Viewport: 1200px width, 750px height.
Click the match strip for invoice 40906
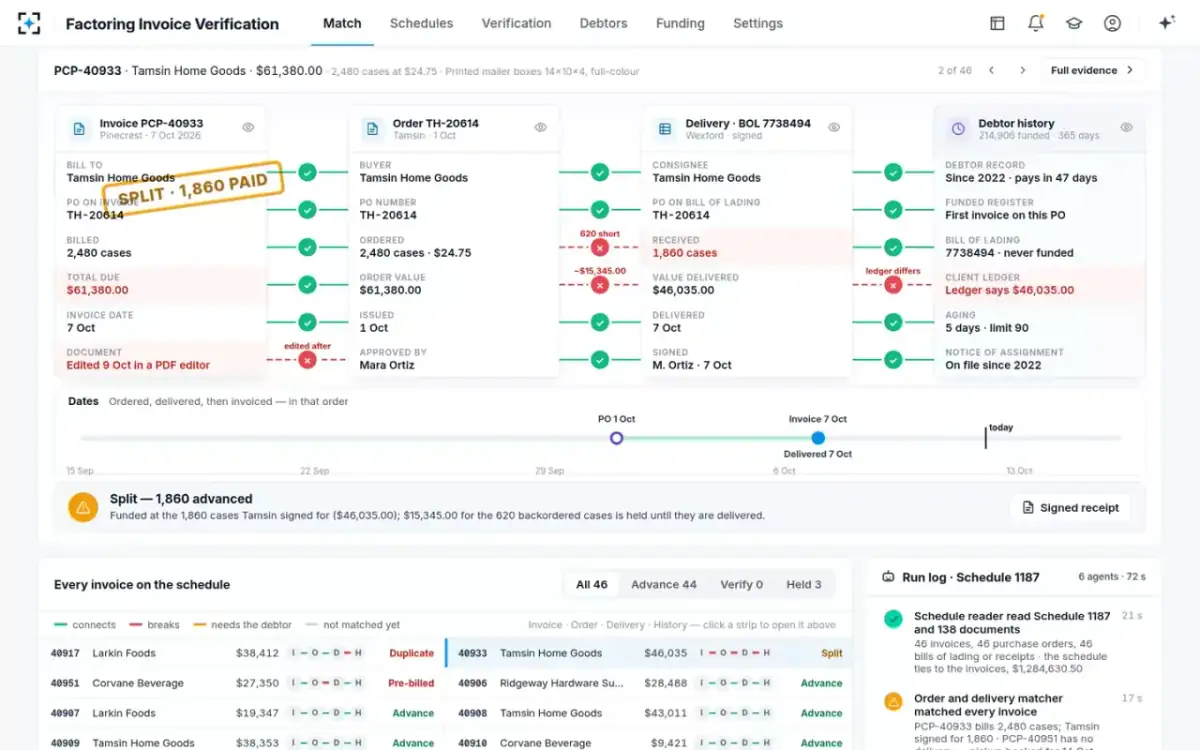point(734,683)
